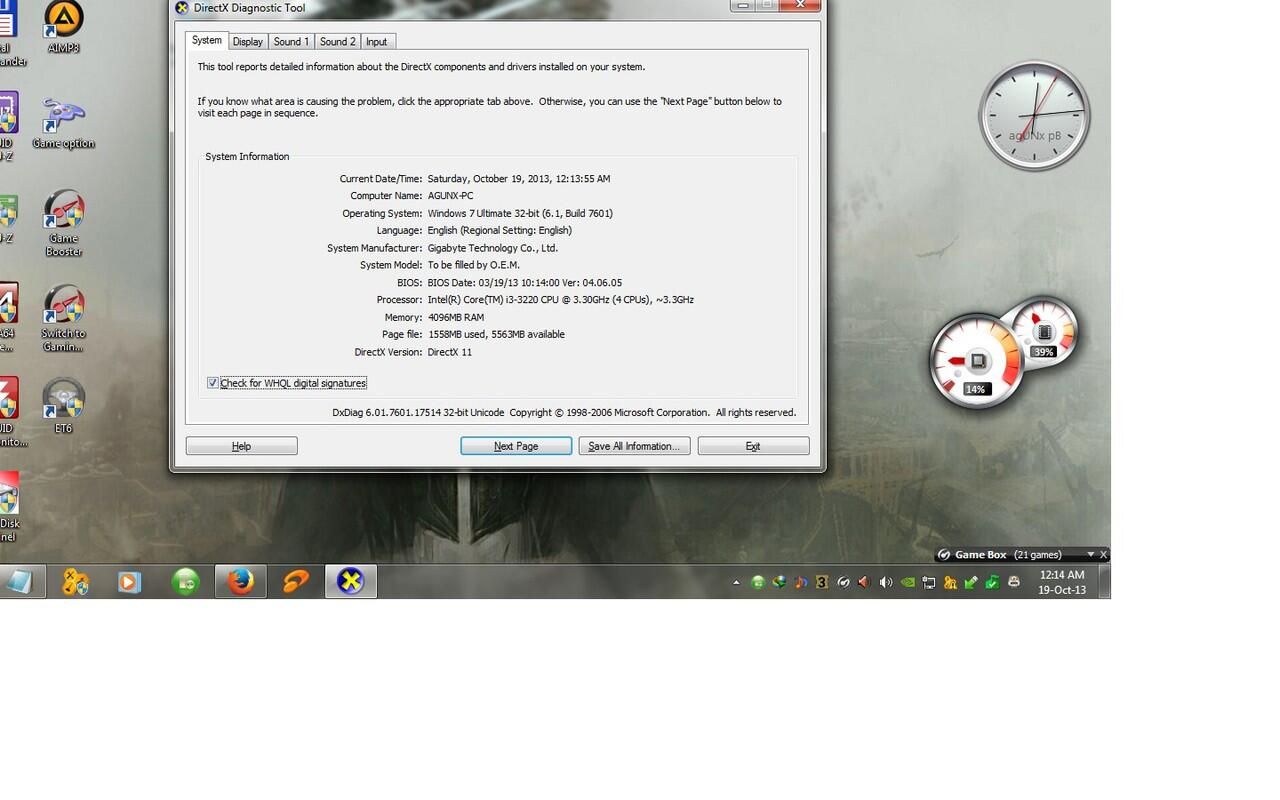Click the memory usage small gauge
Image resolution: width=1280 pixels, height=800 pixels.
1043,333
